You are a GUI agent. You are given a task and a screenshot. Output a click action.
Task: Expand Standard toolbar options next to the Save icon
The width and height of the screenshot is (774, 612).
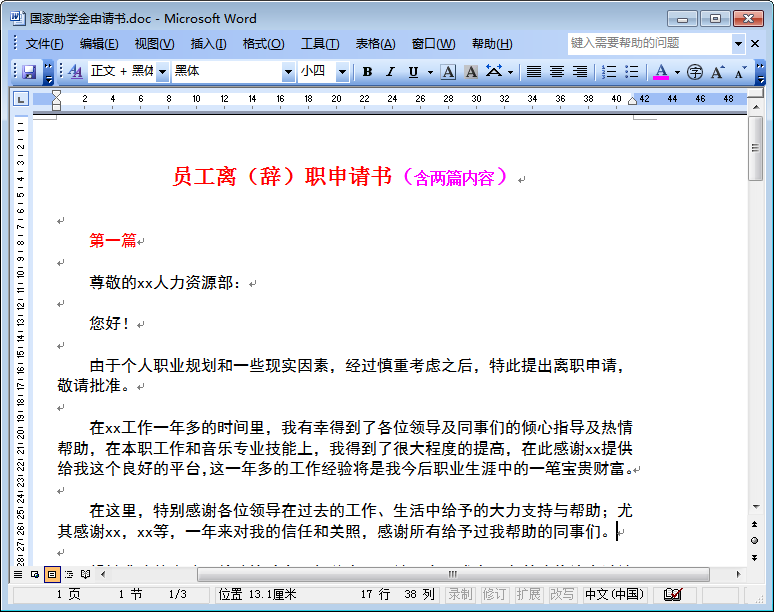click(x=48, y=72)
